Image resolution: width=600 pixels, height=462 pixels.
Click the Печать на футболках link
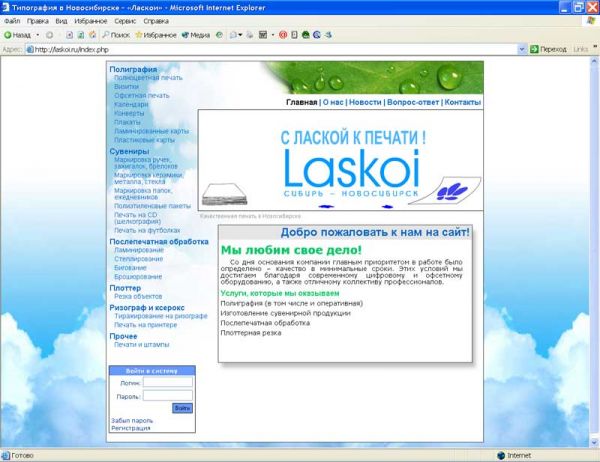(147, 230)
